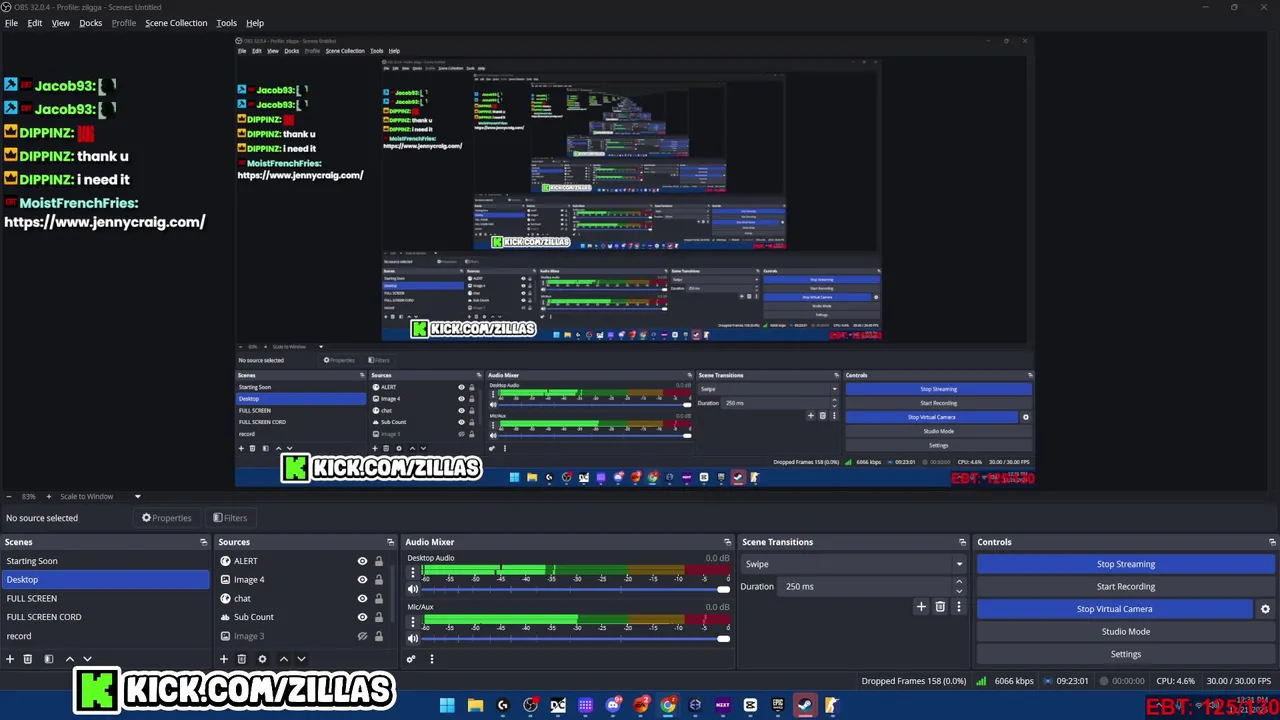Open Scale to Window dropdown arrow
This screenshot has height=720, width=1280.
[x=137, y=496]
